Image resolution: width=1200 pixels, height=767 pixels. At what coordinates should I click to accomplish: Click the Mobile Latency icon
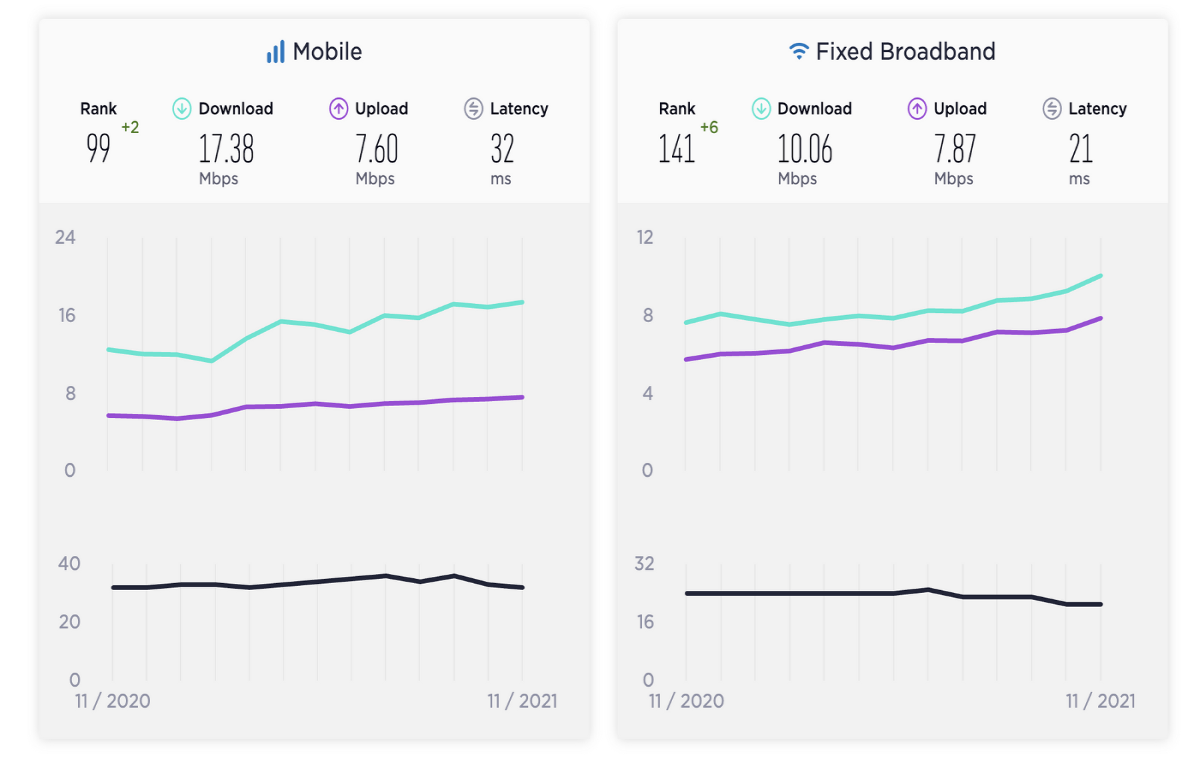coord(473,109)
